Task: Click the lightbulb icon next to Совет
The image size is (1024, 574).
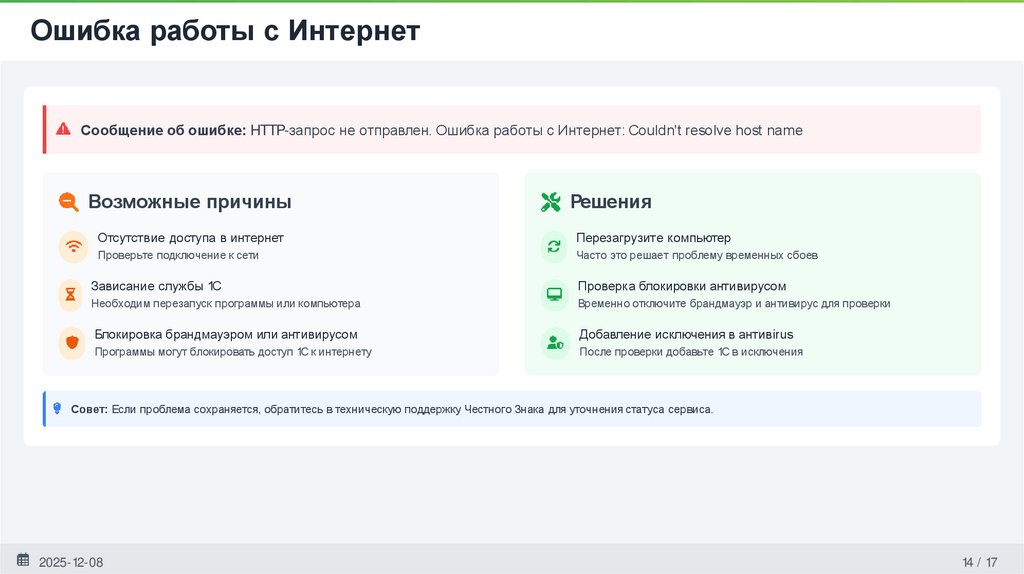Action: (x=57, y=408)
